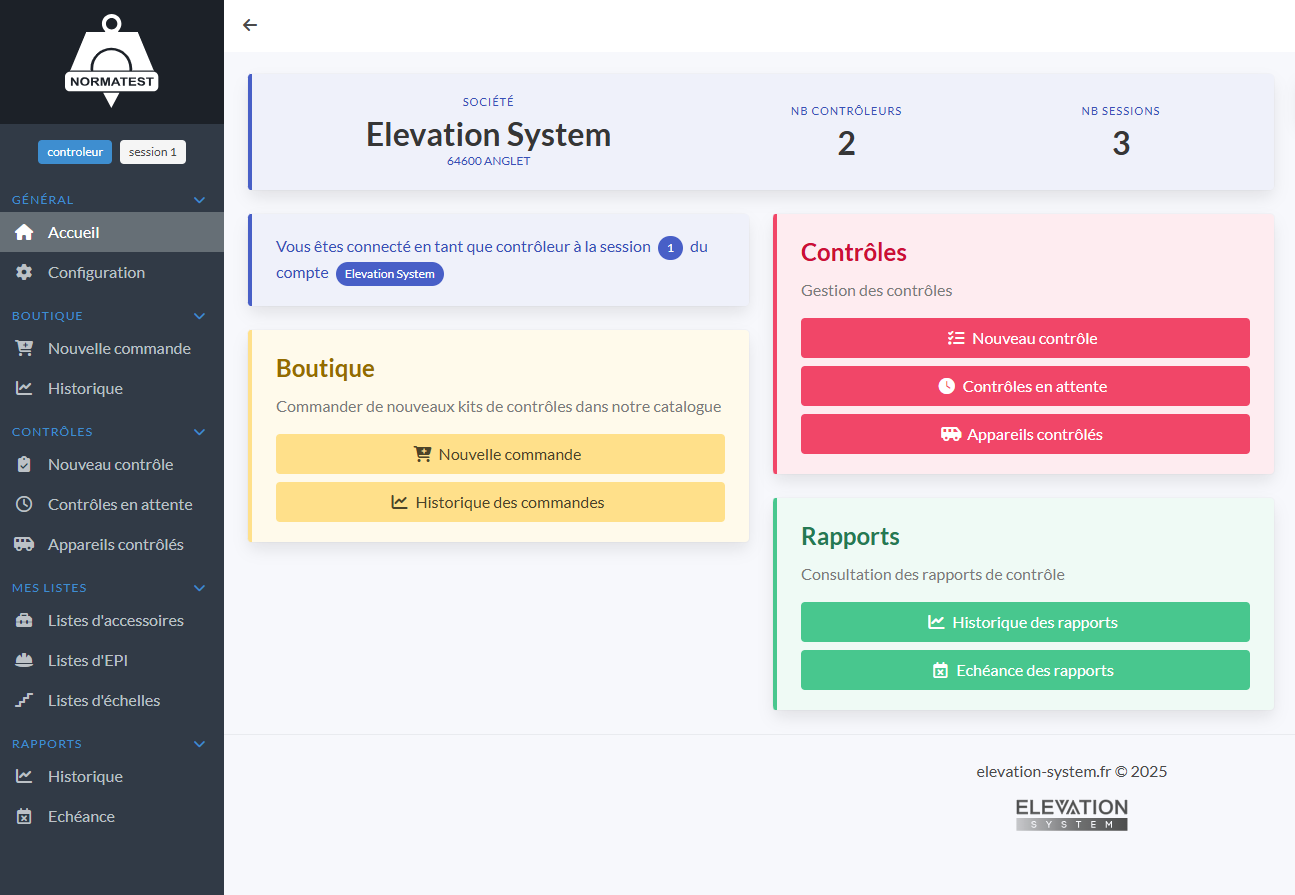This screenshot has height=895, width=1295.
Task: Click the Normatest logo in sidebar
Action: pos(112,61)
